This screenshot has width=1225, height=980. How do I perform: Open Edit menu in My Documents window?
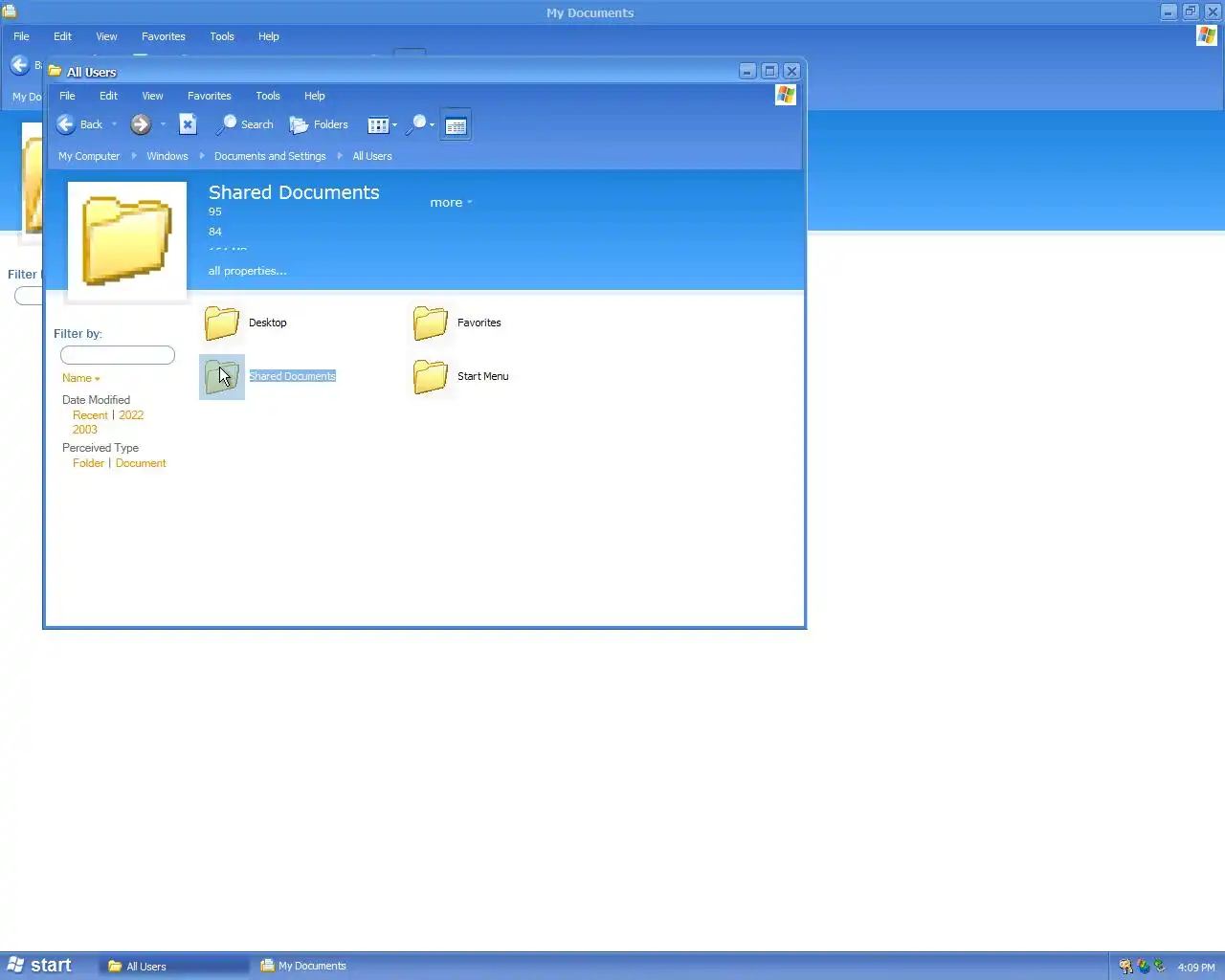63,36
